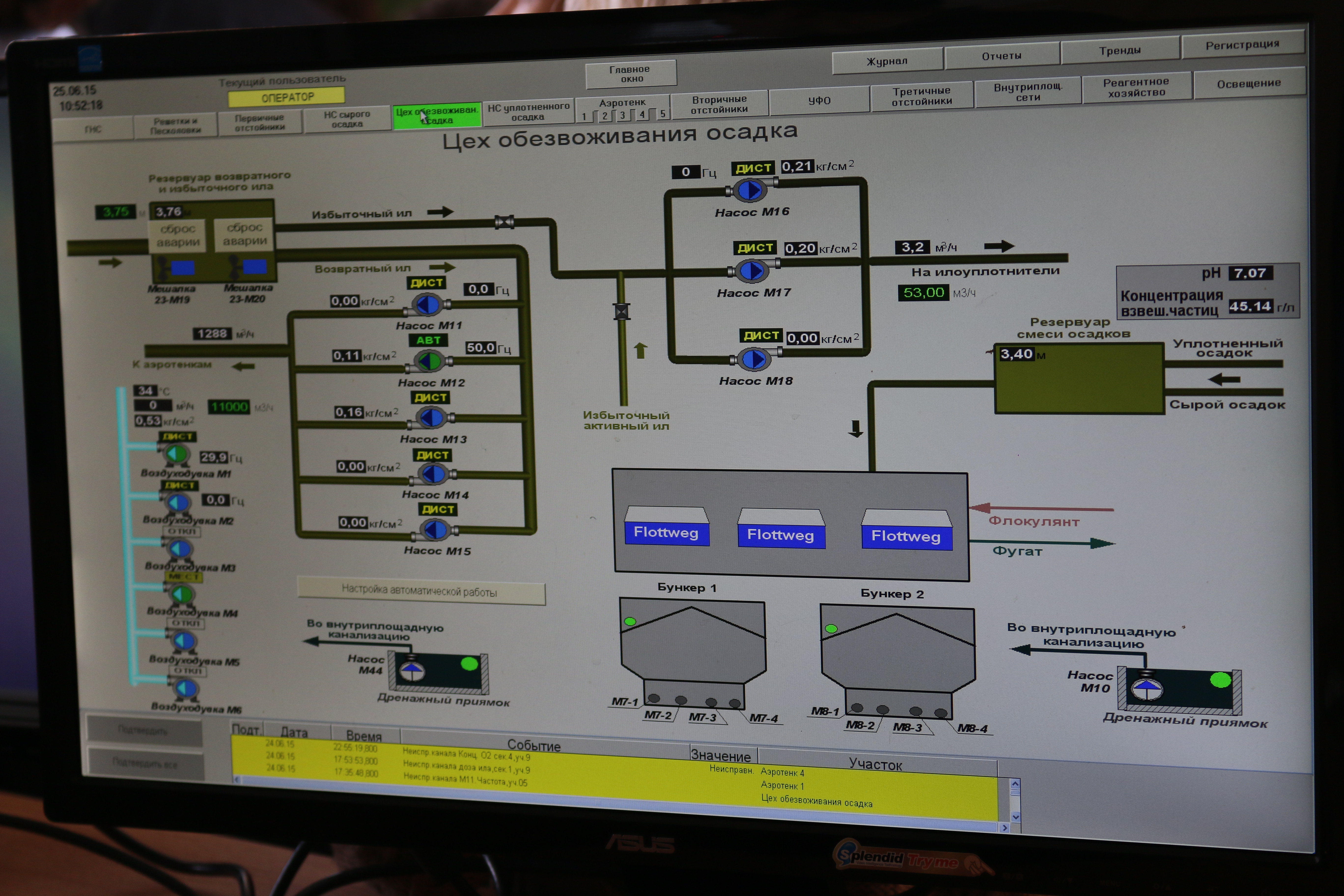Click the pH value 7.07
This screenshot has width=1344, height=896.
tap(1250, 273)
